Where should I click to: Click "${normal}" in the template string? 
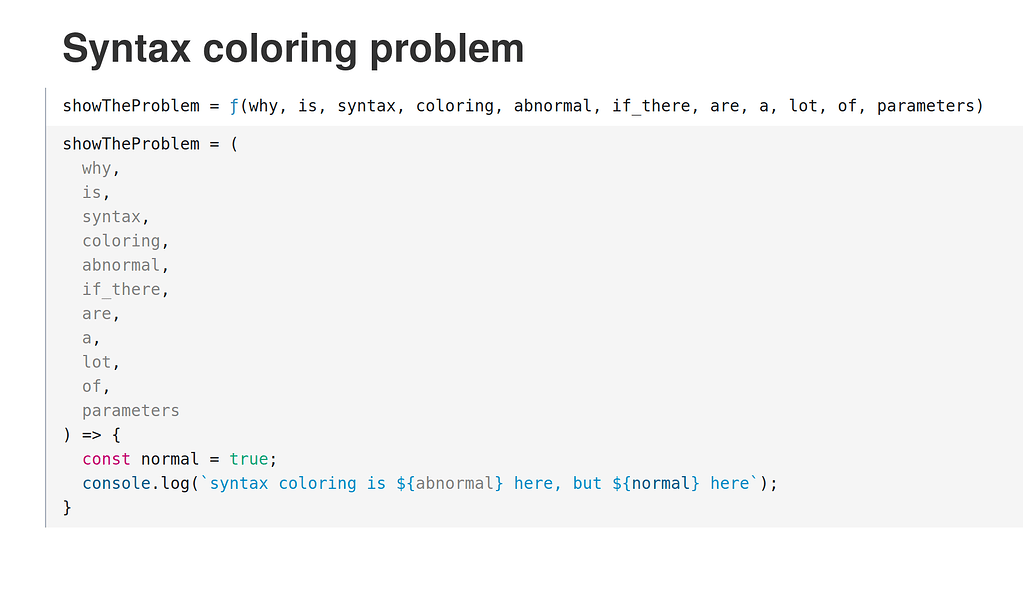tap(655, 483)
